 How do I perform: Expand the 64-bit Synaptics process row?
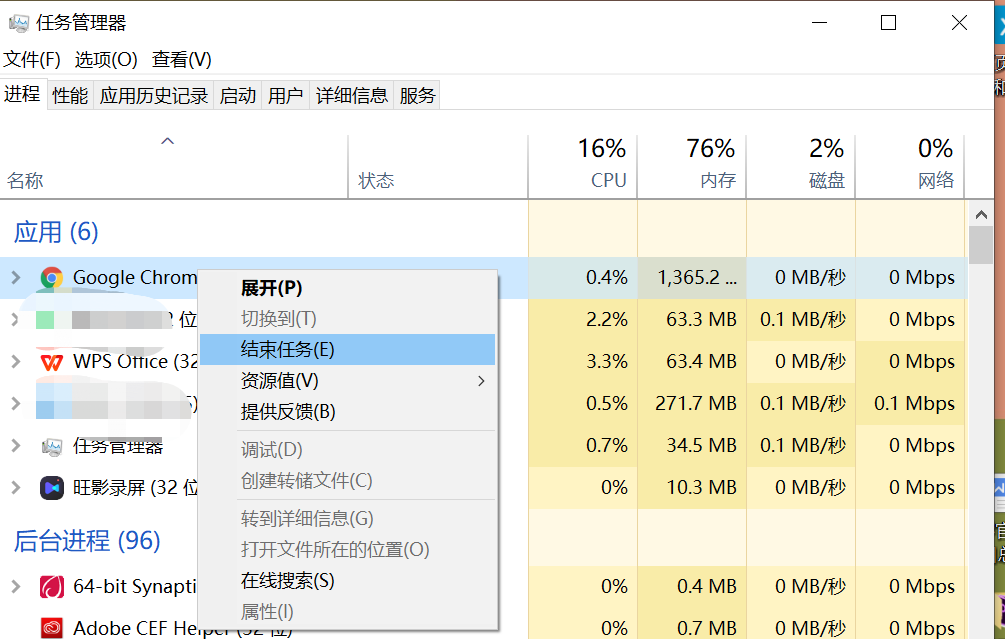pos(16,586)
